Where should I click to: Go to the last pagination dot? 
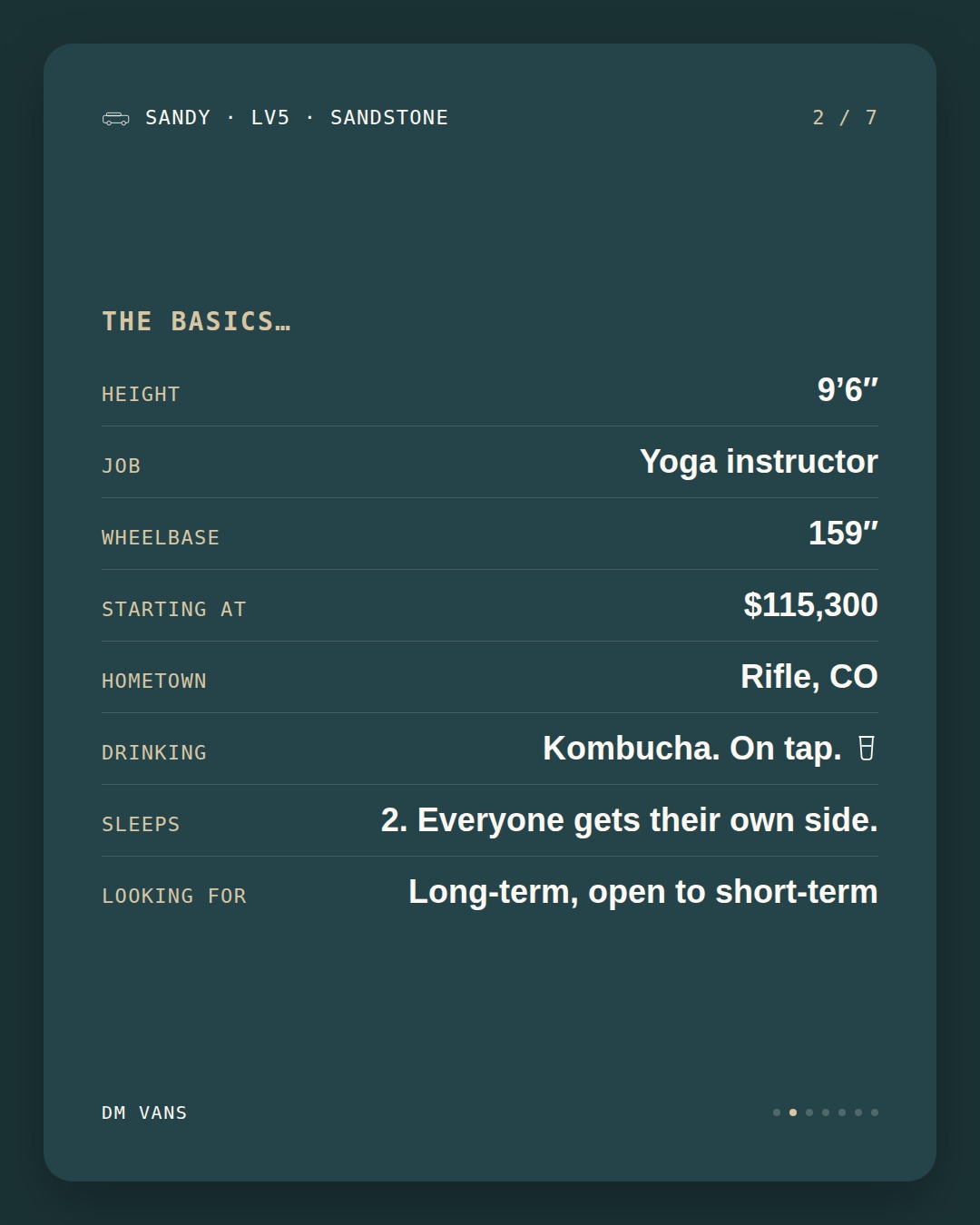click(875, 1112)
